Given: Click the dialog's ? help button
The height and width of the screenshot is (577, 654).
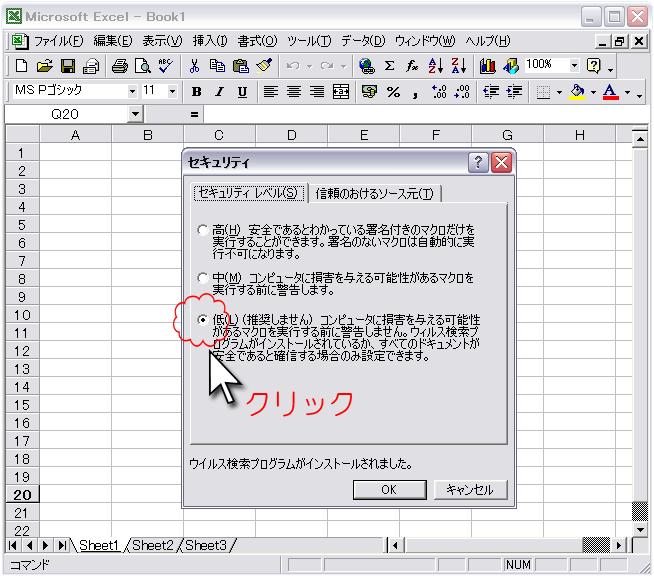Looking at the screenshot, I should pos(478,162).
